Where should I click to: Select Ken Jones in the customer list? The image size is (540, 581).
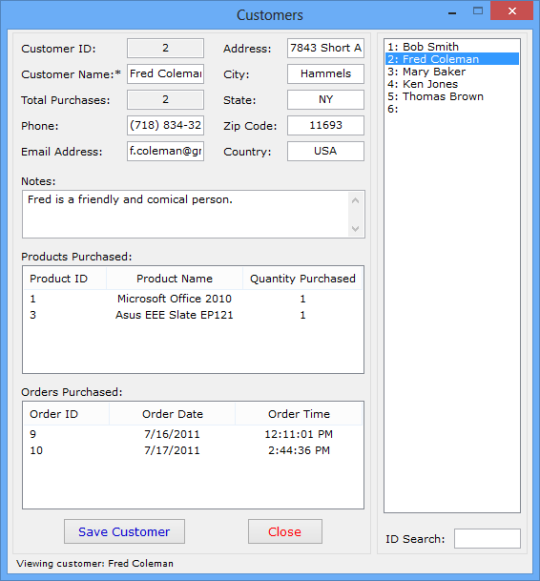tap(452, 84)
